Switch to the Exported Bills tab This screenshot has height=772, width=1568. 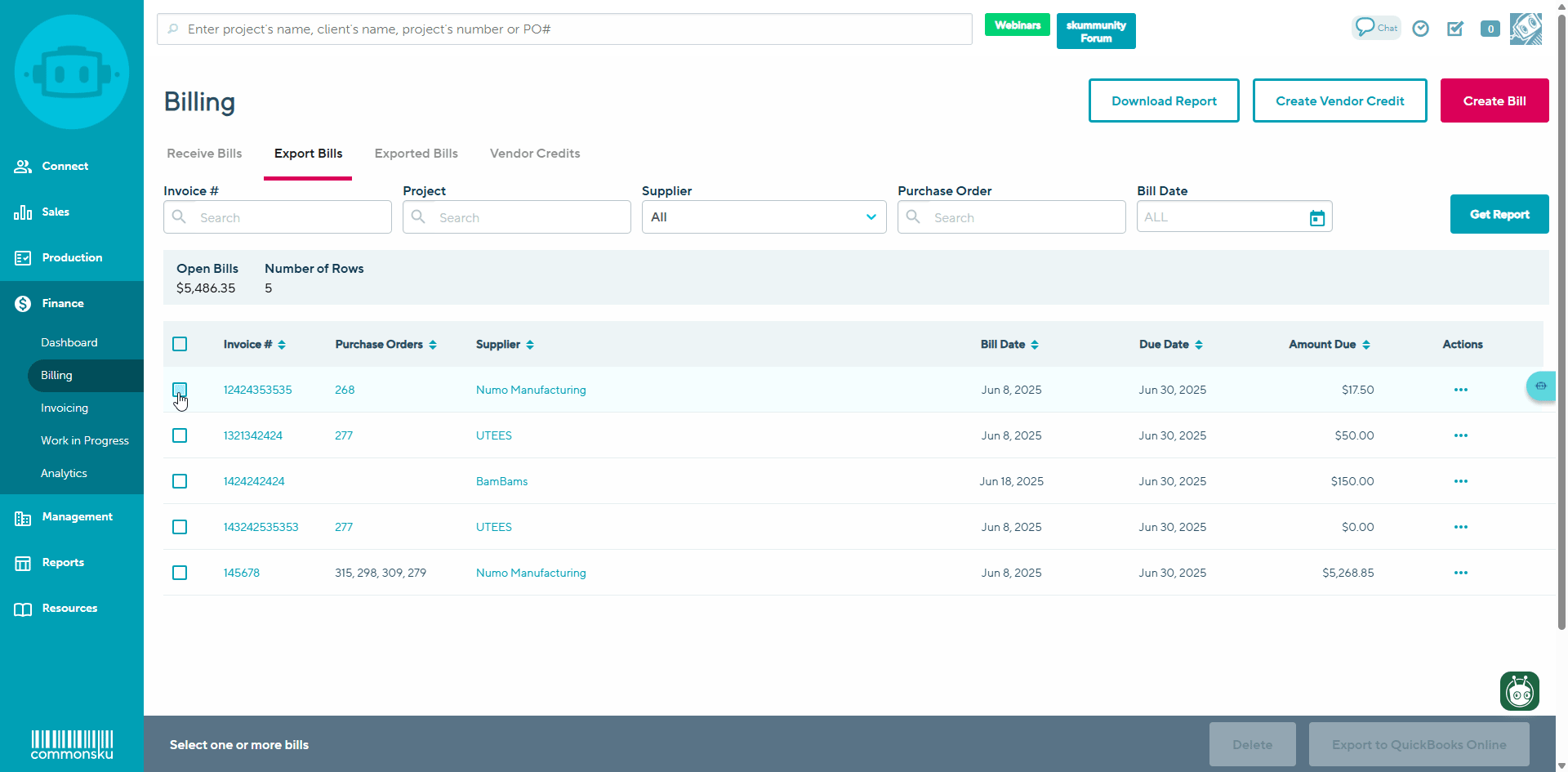coord(416,154)
